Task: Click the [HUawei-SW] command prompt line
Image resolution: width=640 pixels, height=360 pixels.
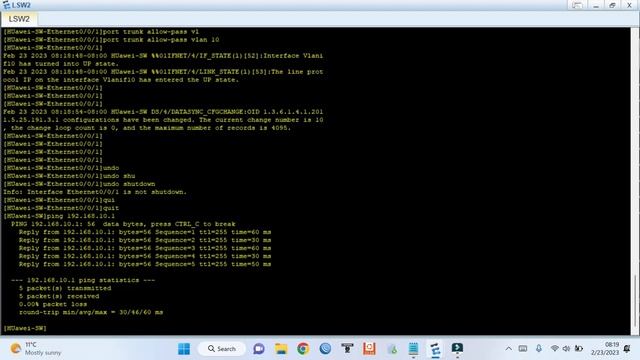Action: pos(25,328)
